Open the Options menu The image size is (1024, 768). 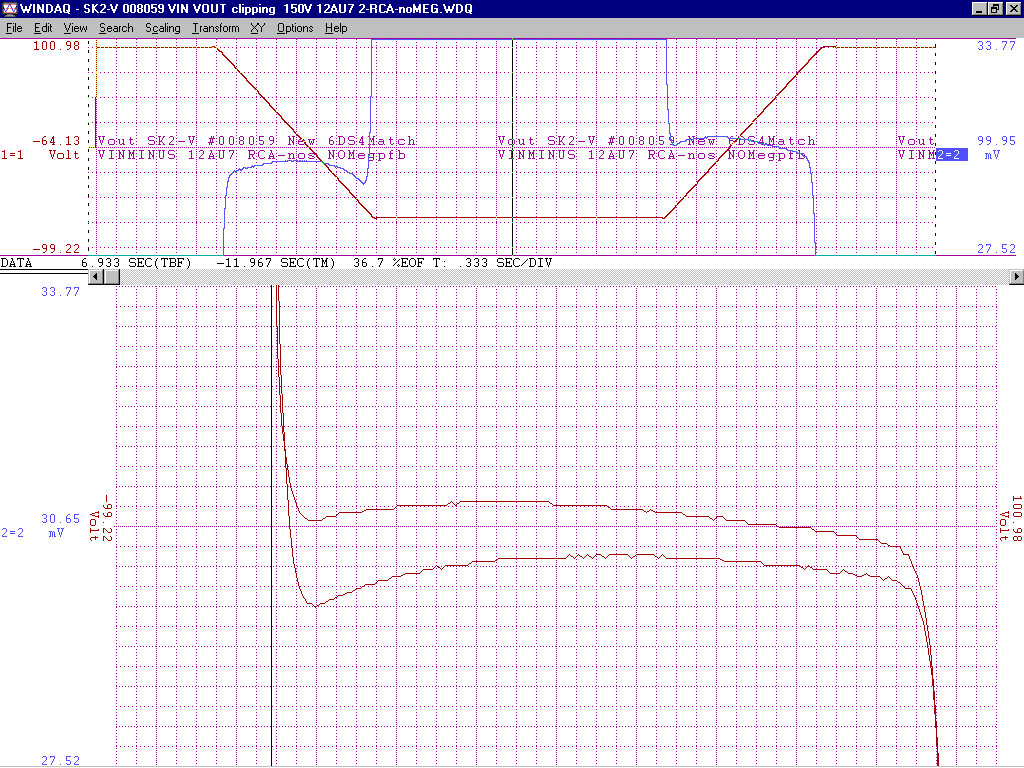pyautogui.click(x=295, y=28)
